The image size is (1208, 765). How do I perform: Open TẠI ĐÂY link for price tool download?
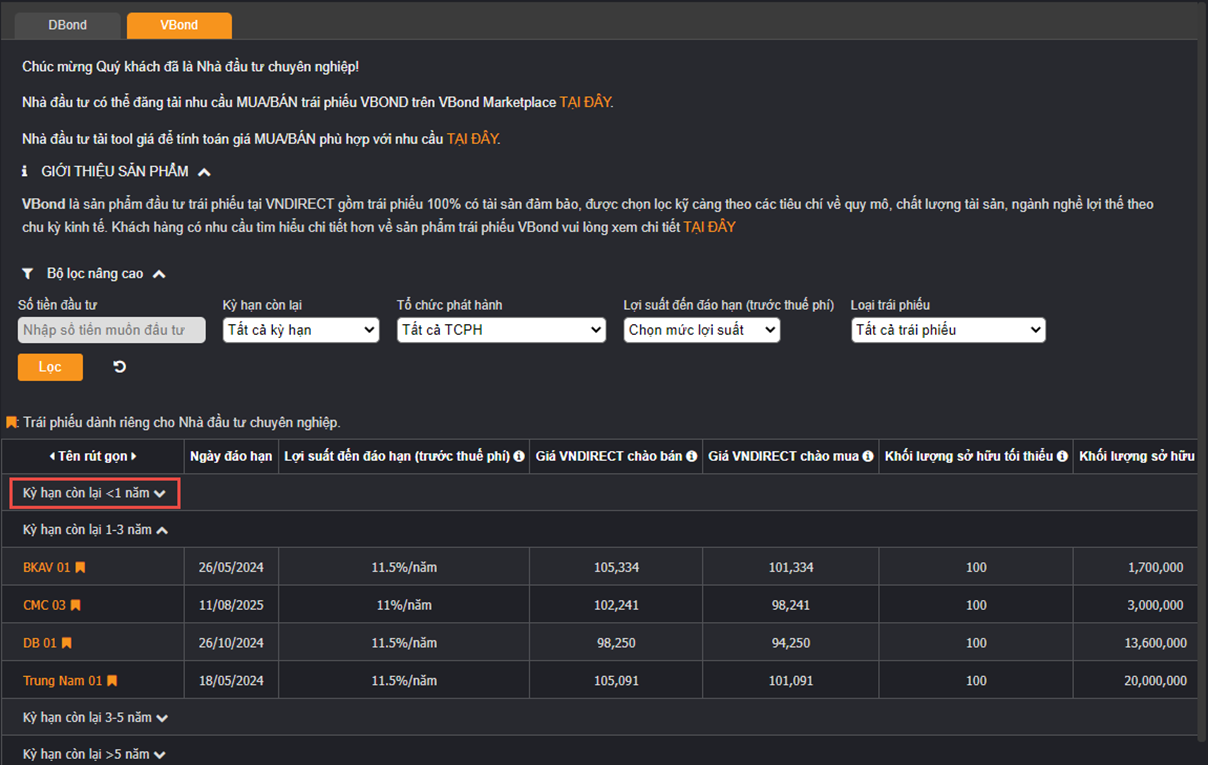(472, 139)
